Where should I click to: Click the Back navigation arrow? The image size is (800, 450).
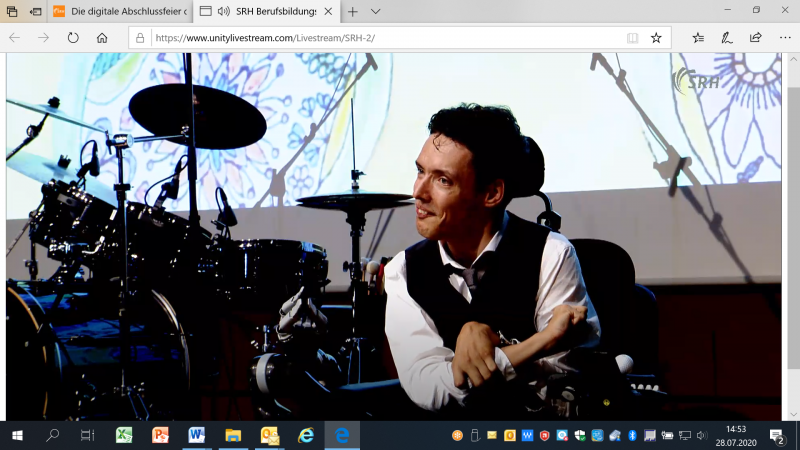coord(14,37)
